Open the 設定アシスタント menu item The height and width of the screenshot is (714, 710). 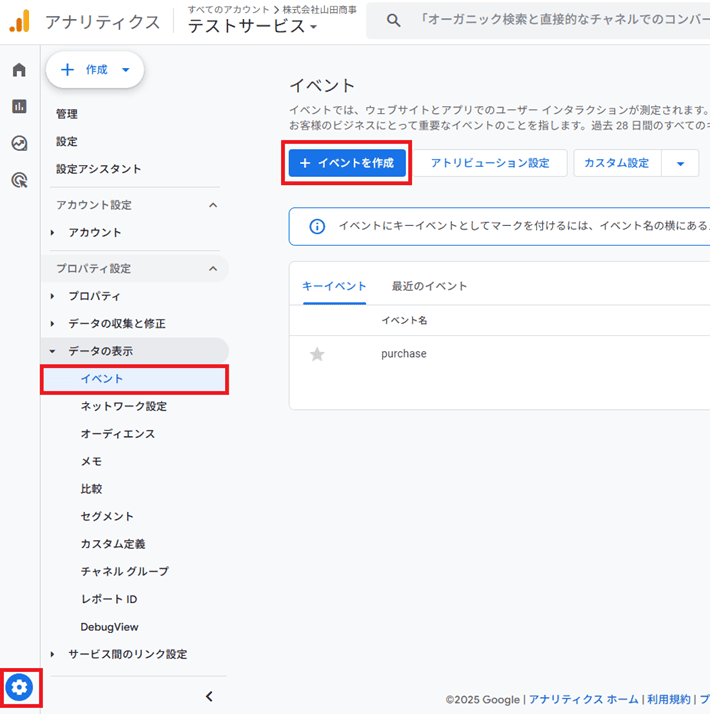[99, 169]
